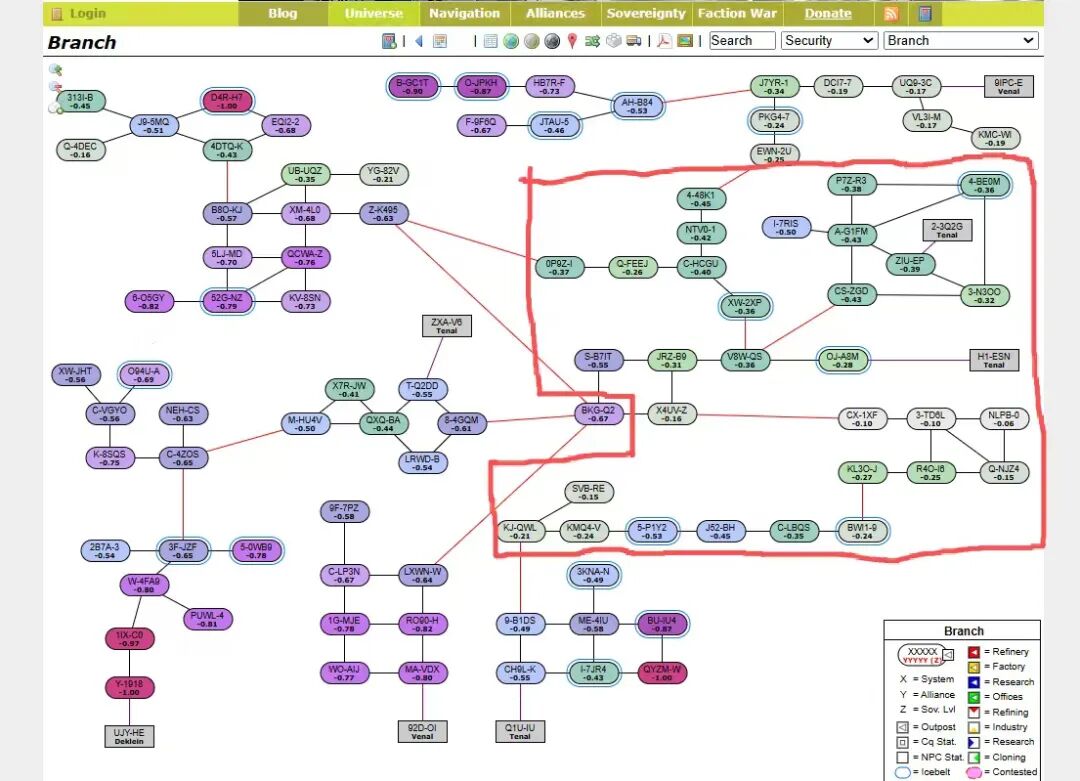
Task: Click the blue back arrow icon
Action: pyautogui.click(x=418, y=41)
